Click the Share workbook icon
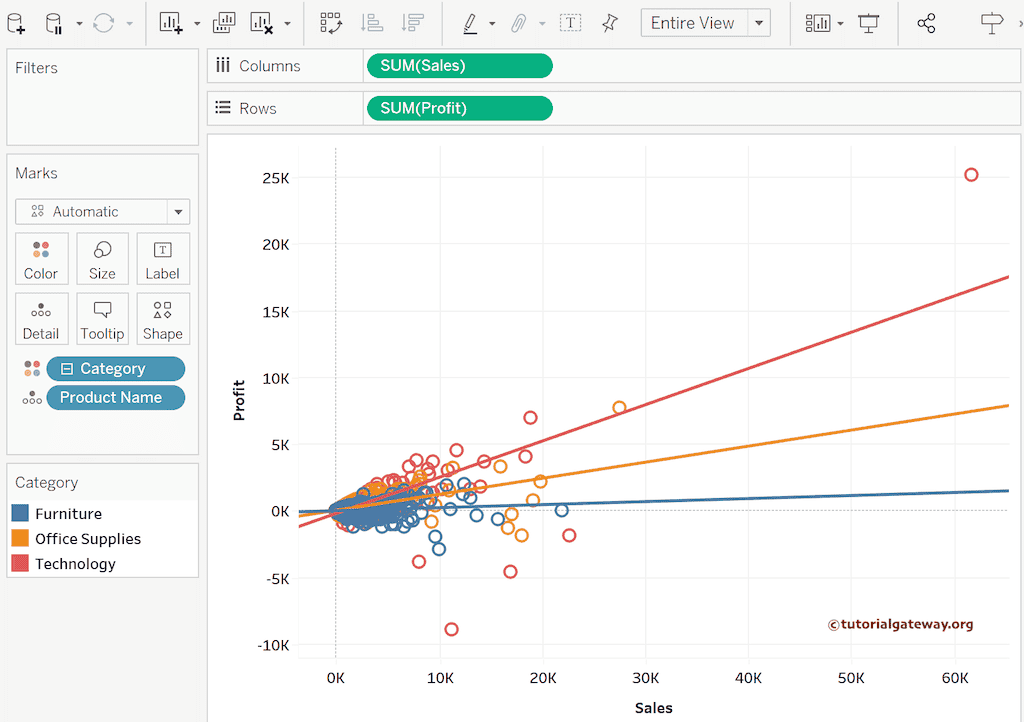The image size is (1024, 722). pyautogui.click(x=926, y=23)
